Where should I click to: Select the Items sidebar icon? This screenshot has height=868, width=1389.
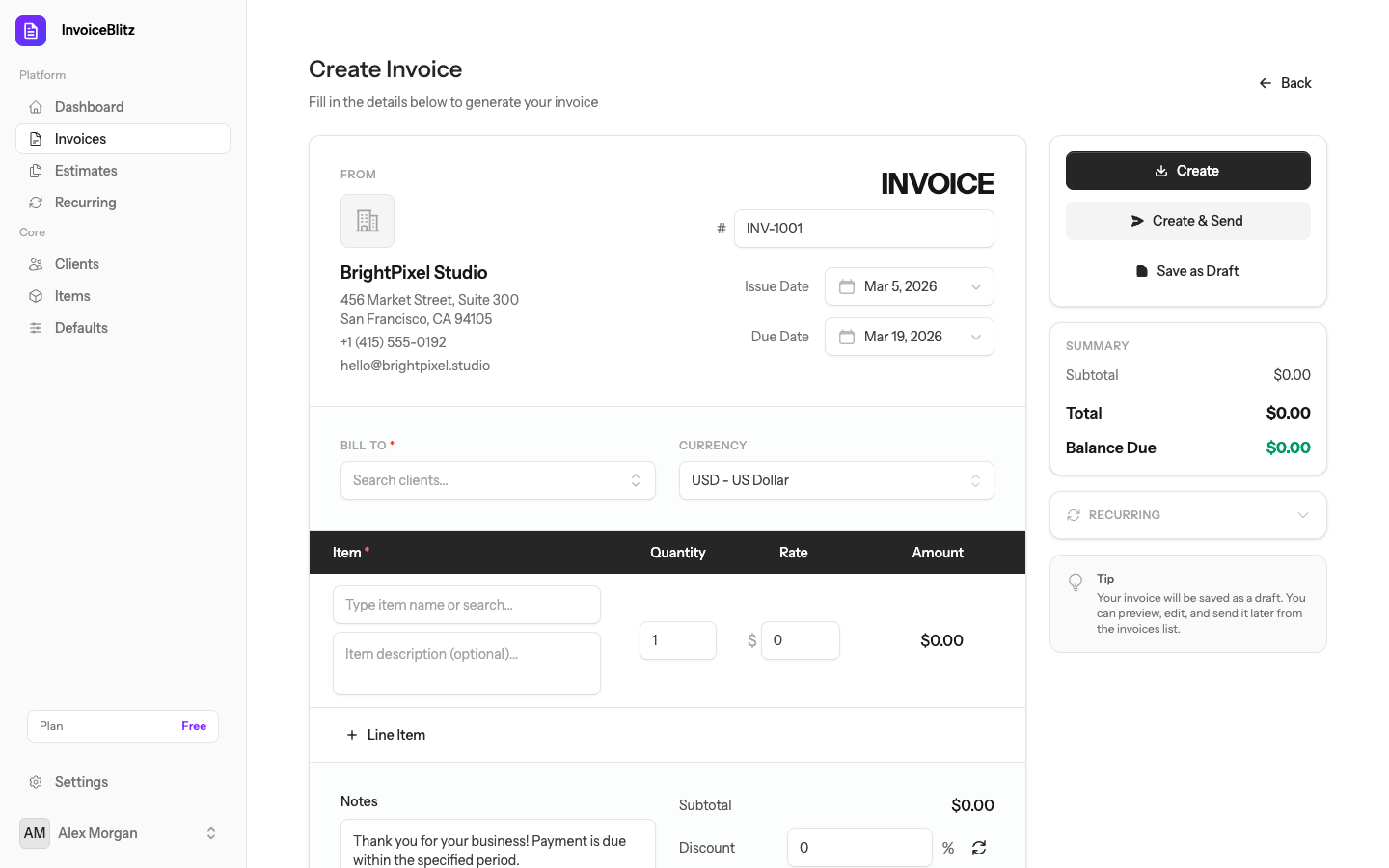pos(36,295)
